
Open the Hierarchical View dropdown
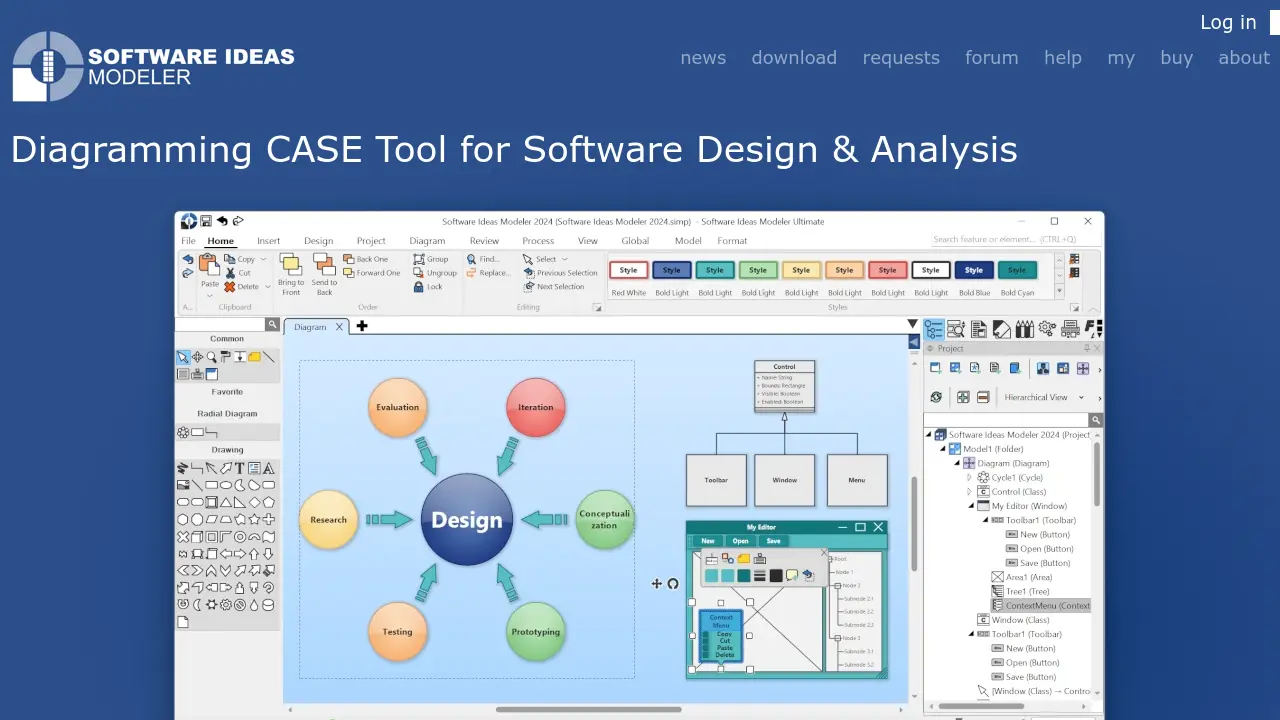1081,397
